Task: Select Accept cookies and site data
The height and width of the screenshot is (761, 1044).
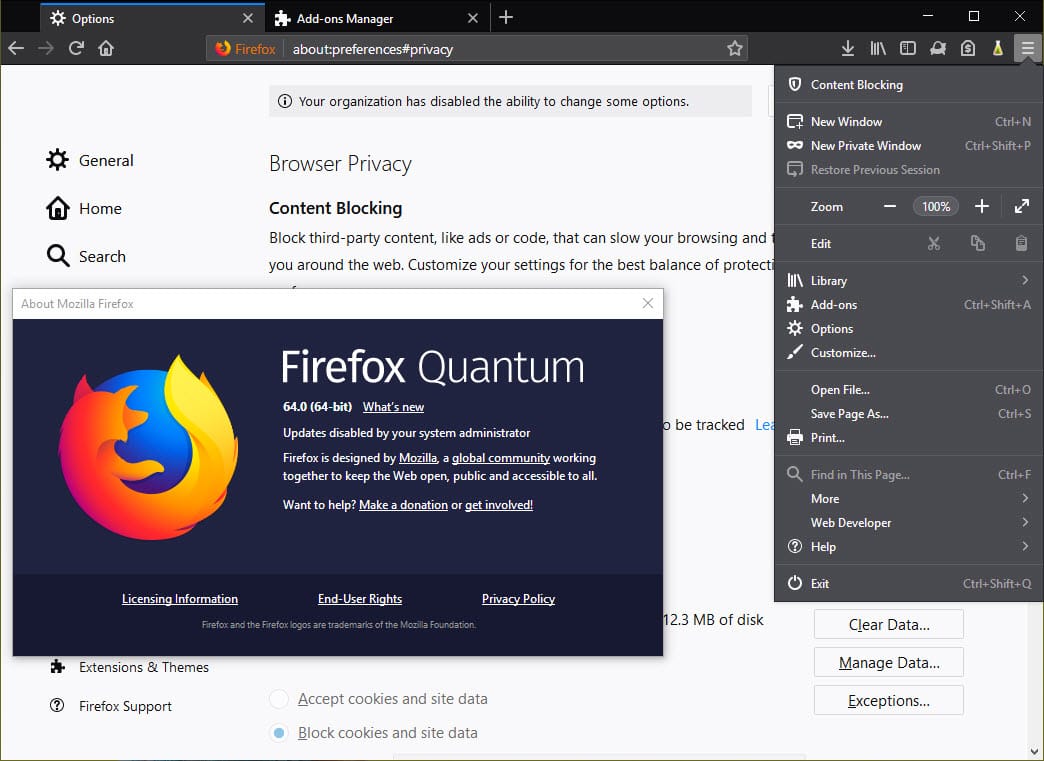Action: (x=278, y=699)
